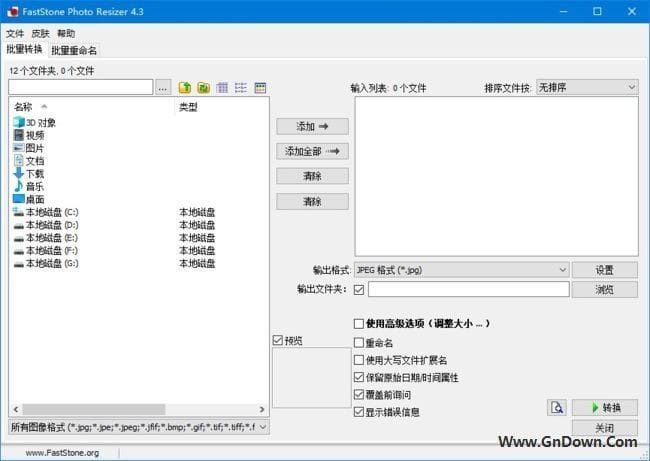Open the 3D 对象 folder

point(35,122)
